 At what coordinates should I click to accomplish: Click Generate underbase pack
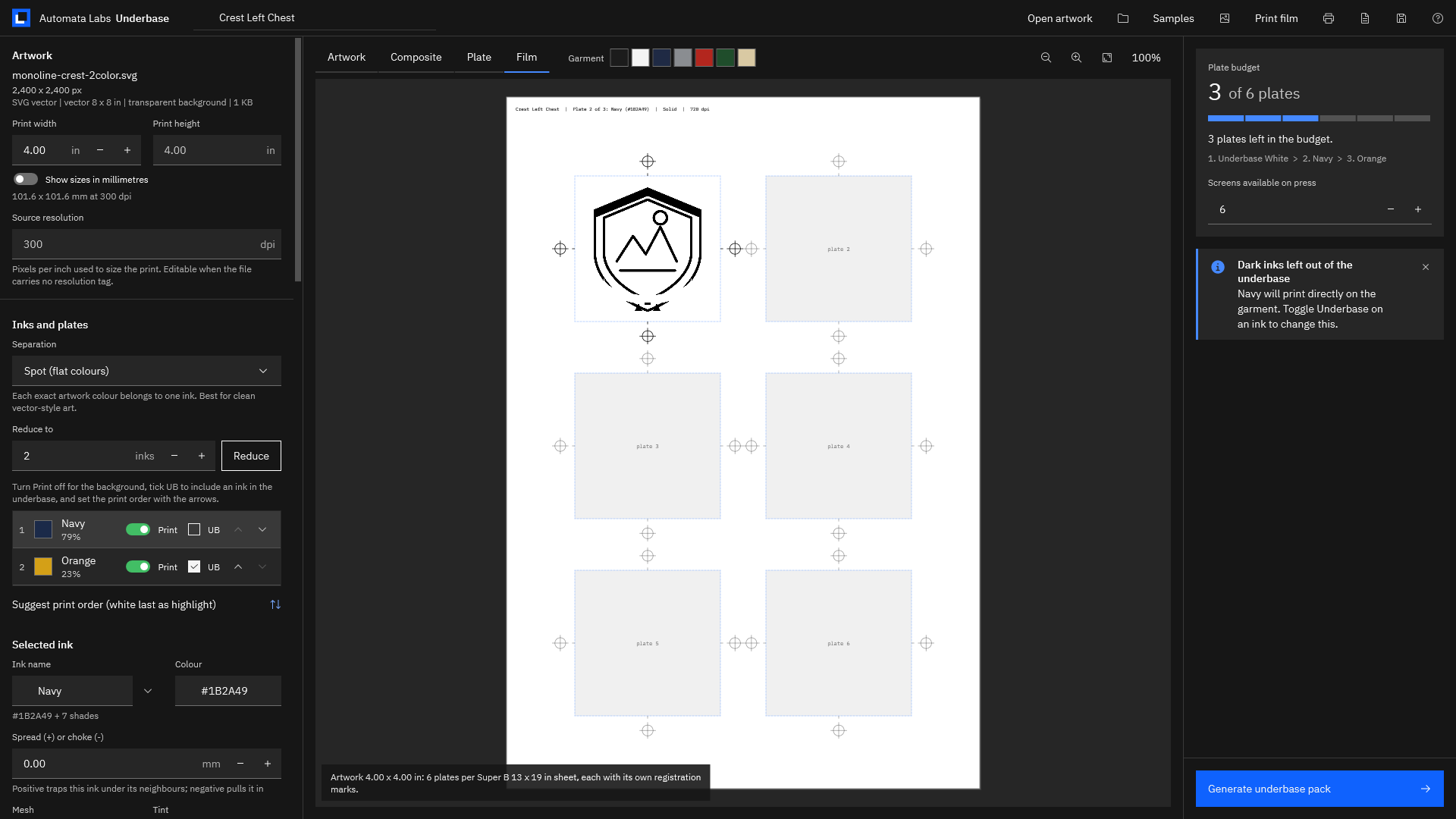(1319, 789)
